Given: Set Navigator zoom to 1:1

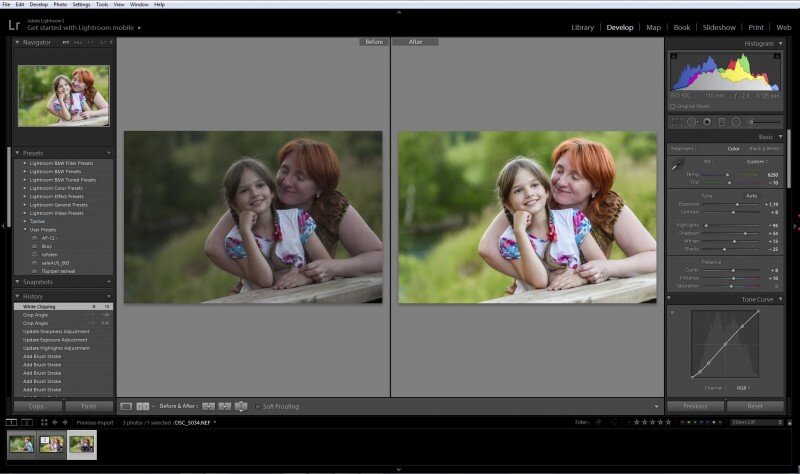Looking at the screenshot, I should (x=90, y=43).
